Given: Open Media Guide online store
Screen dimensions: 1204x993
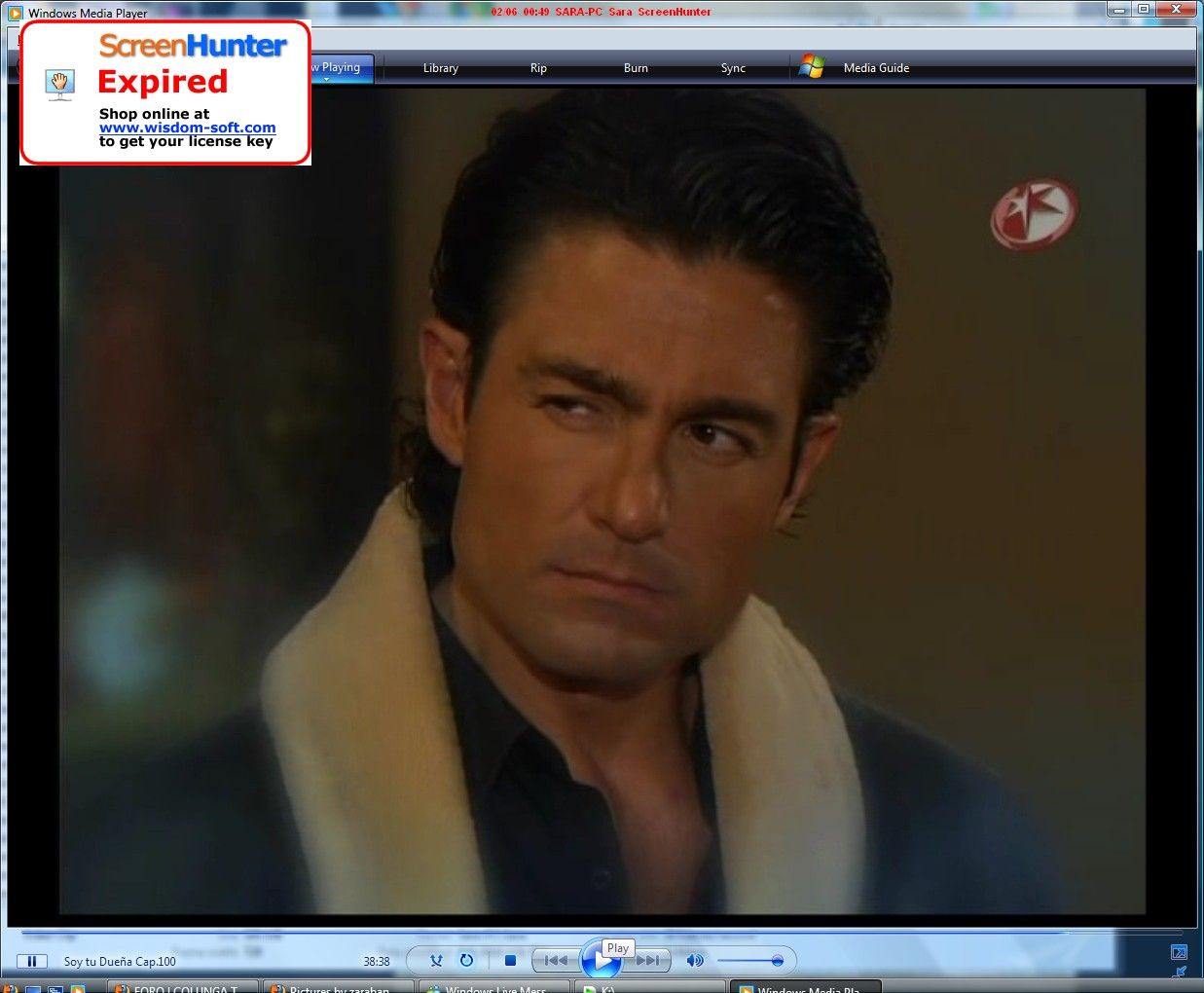Looking at the screenshot, I should (876, 68).
